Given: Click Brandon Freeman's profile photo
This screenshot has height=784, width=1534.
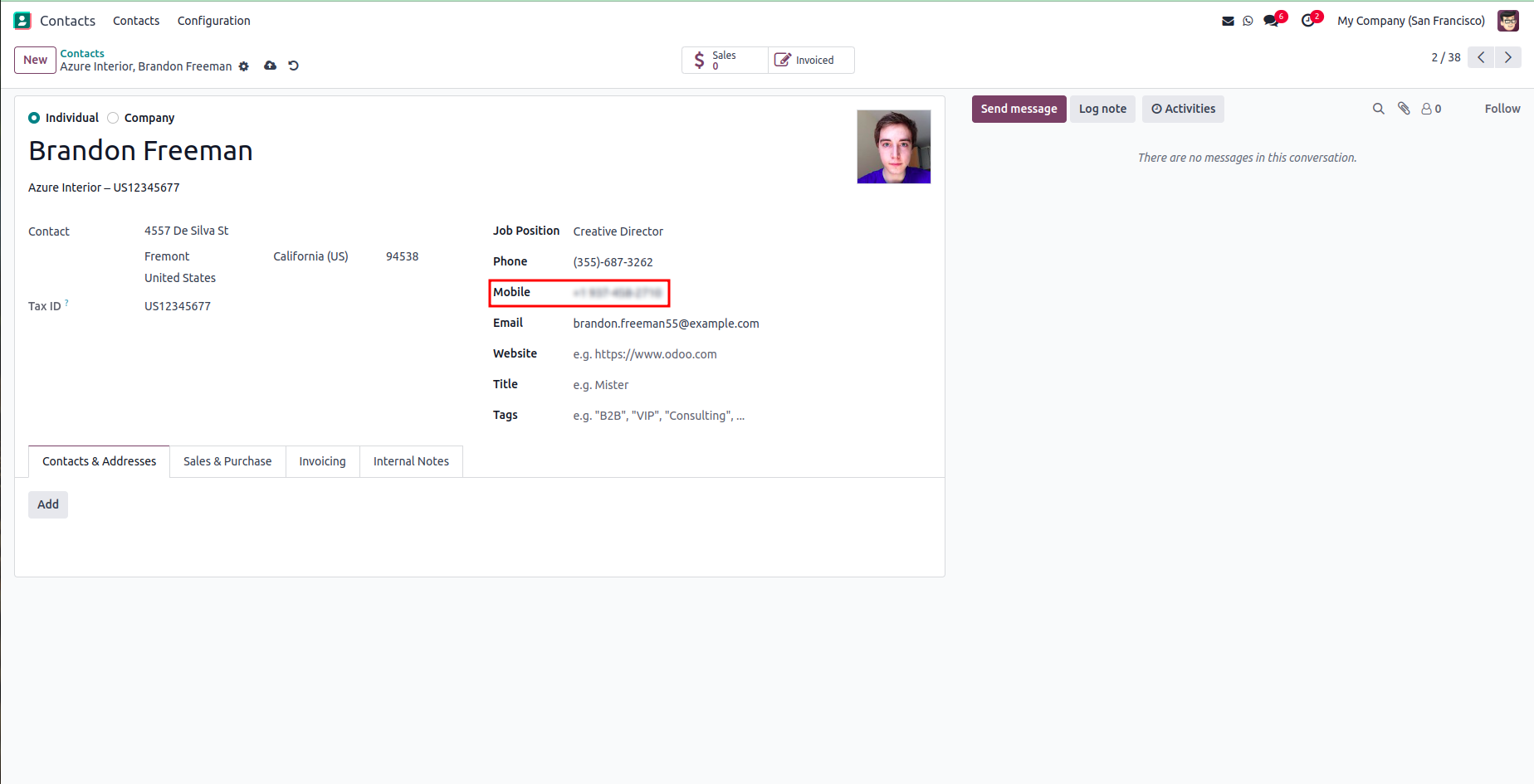Looking at the screenshot, I should click(893, 147).
